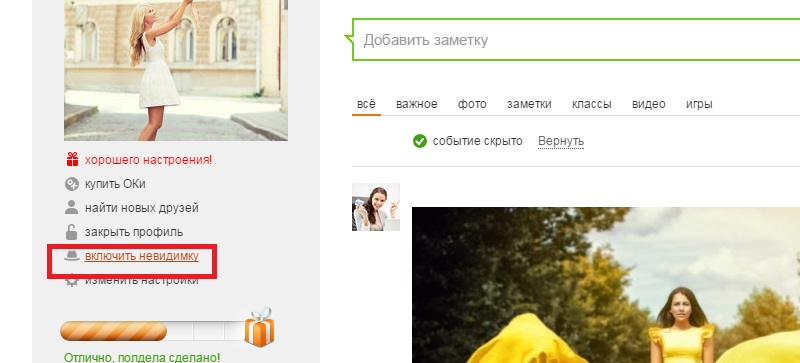
Task: Switch to the фото tab
Action: point(472,104)
